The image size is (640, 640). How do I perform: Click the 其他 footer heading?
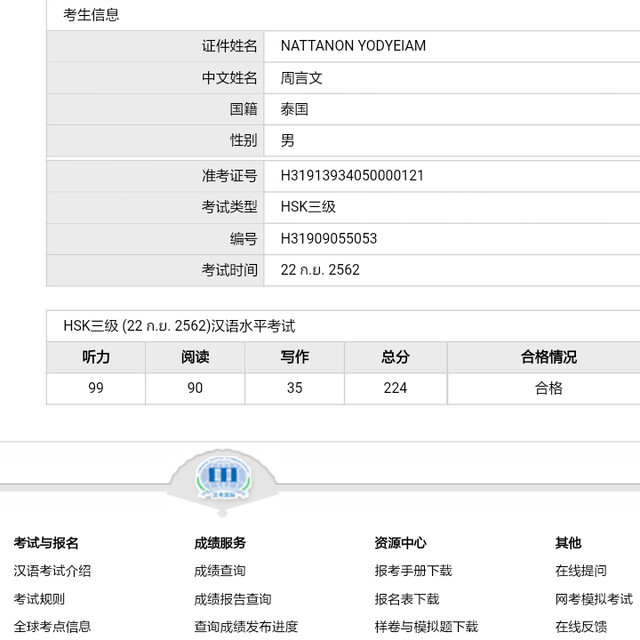[x=568, y=543]
